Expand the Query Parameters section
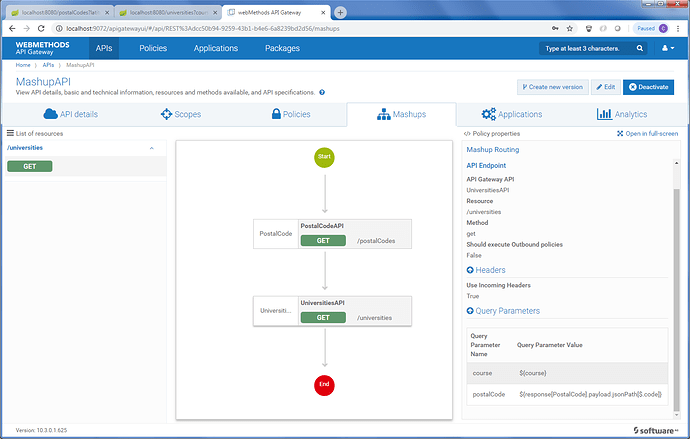Screen dimensions: 690x439 tap(470, 311)
